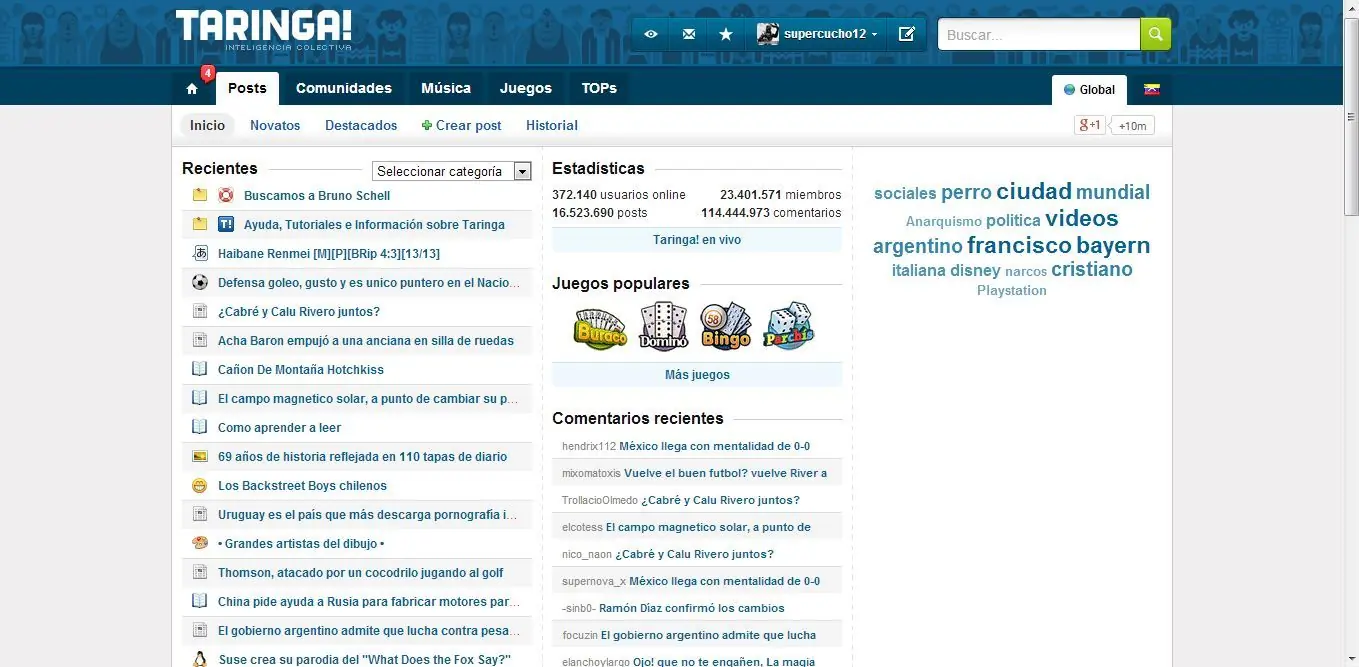This screenshot has height=667, width=1359.
Task: Click the eye monitor icon in header
Action: tap(651, 34)
